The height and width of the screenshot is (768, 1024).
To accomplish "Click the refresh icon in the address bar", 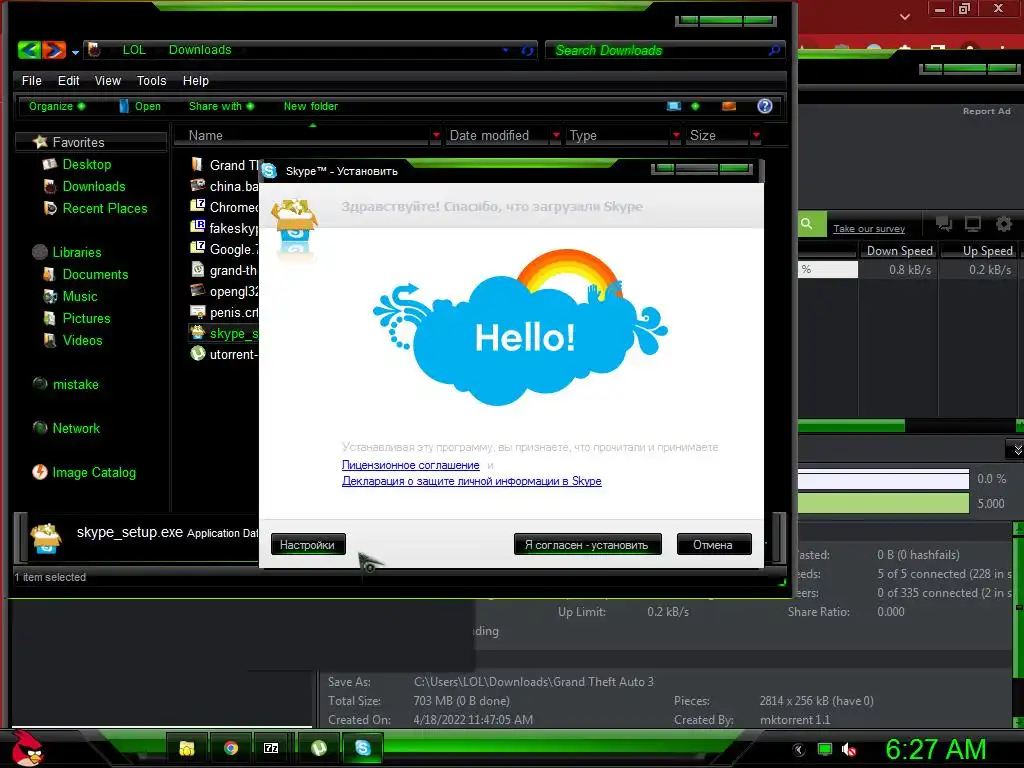I will (x=527, y=50).
